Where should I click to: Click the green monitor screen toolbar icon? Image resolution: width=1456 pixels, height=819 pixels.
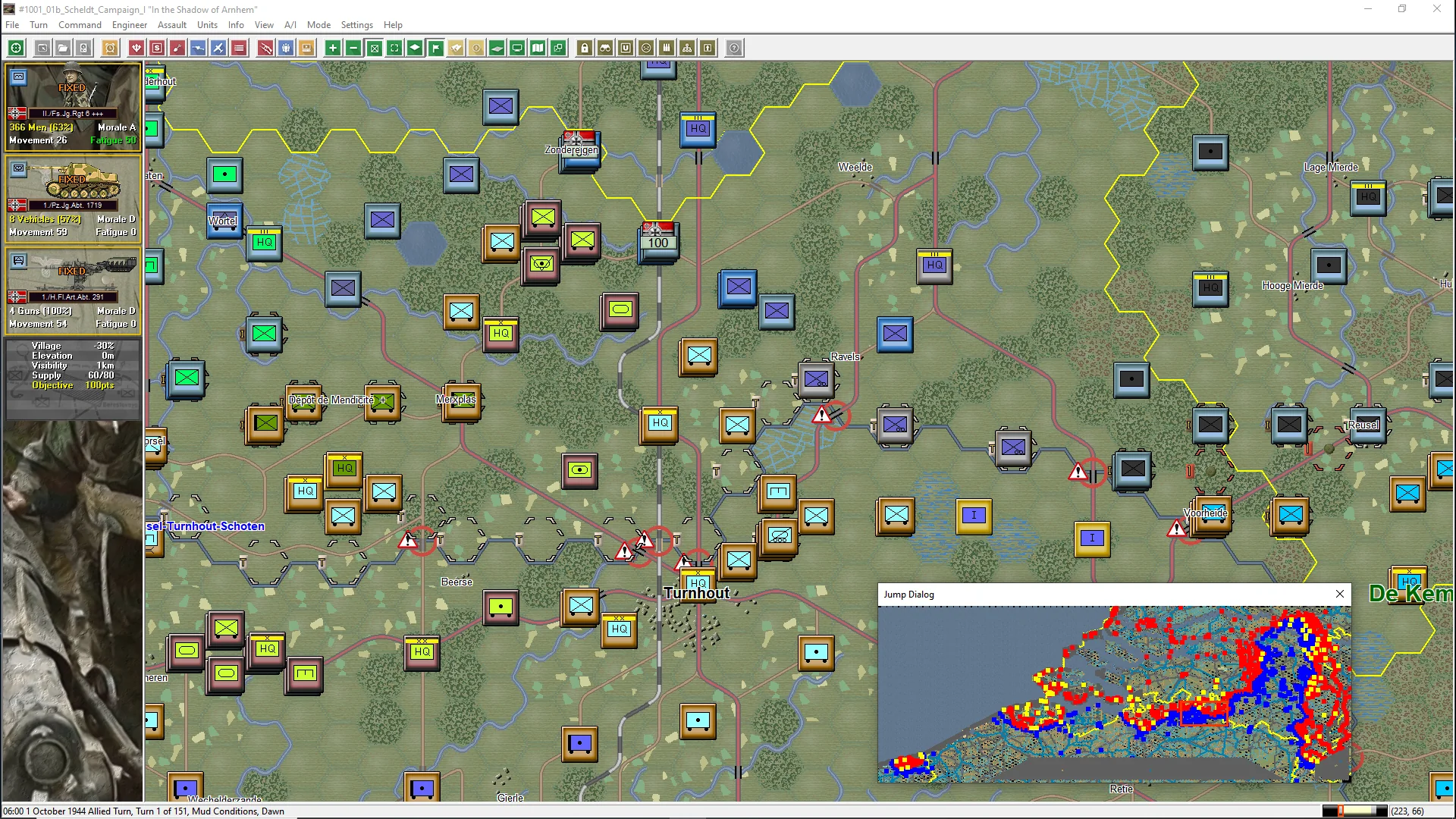click(x=517, y=48)
